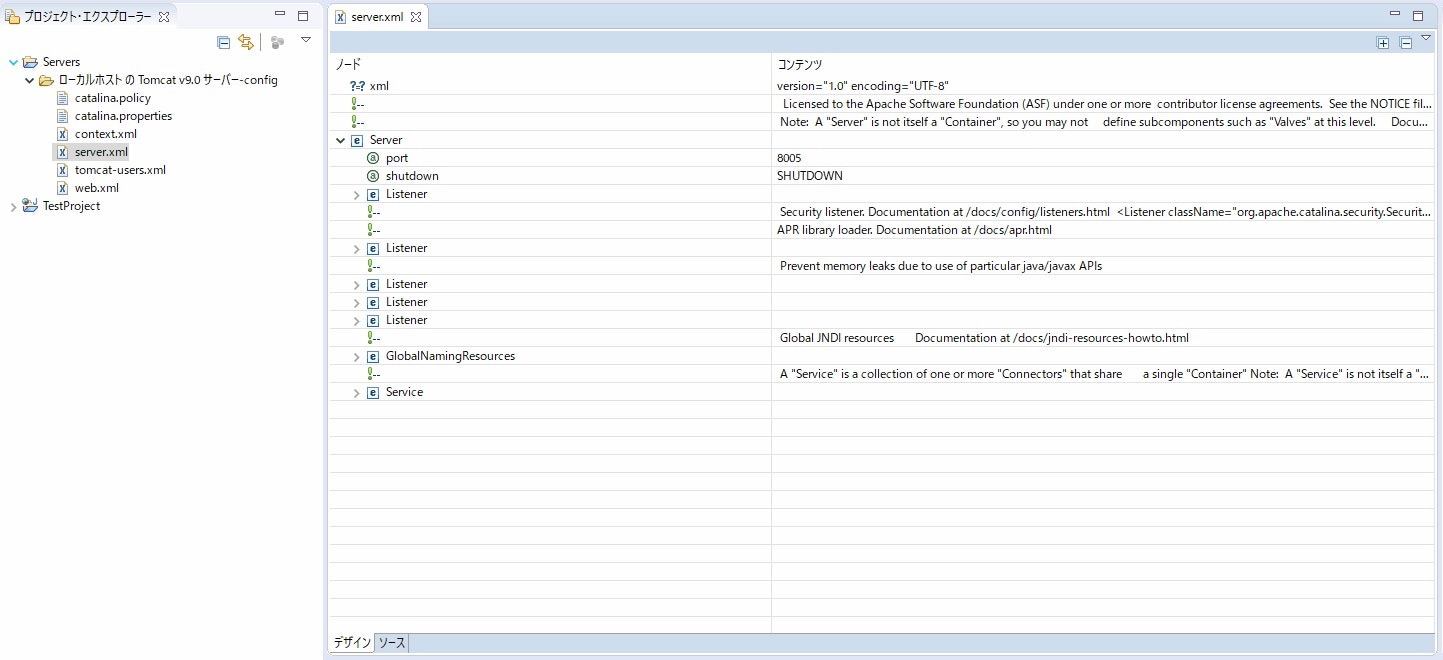Image resolution: width=1443 pixels, height=660 pixels.
Task: Close the server.xml editor tab
Action: click(416, 17)
